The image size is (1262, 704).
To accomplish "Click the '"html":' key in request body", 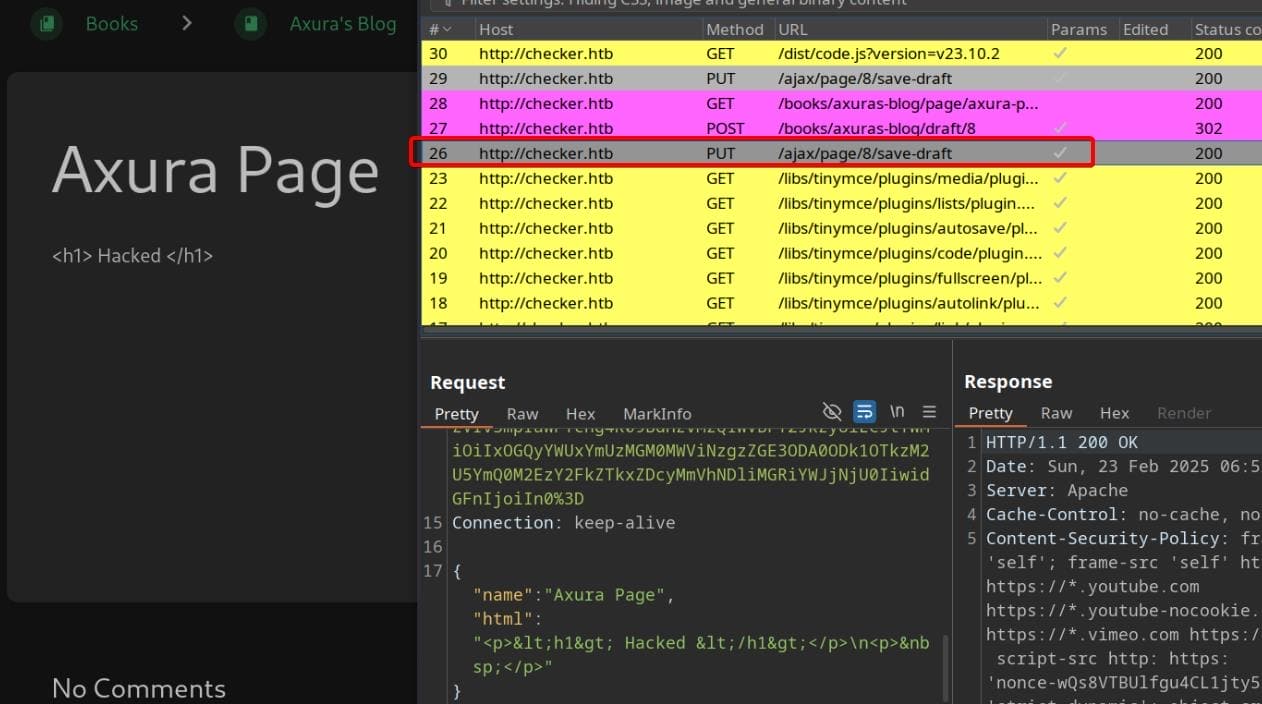I will tap(507, 619).
